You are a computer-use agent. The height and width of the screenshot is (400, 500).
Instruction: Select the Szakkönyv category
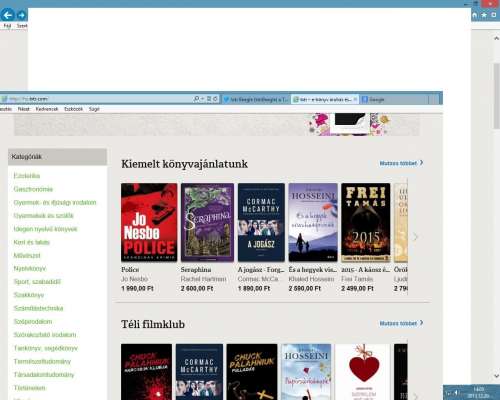point(29,295)
